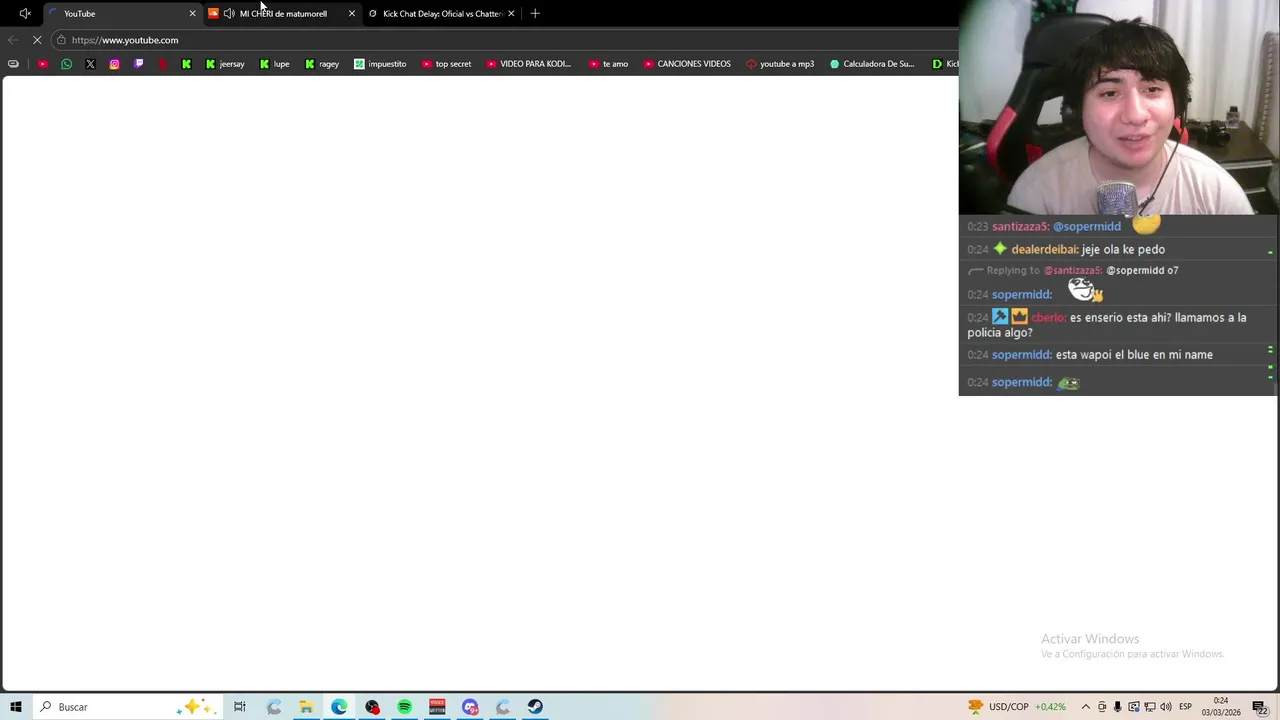Click the cberlo chat username
1280x720 pixels.
click(1048, 318)
